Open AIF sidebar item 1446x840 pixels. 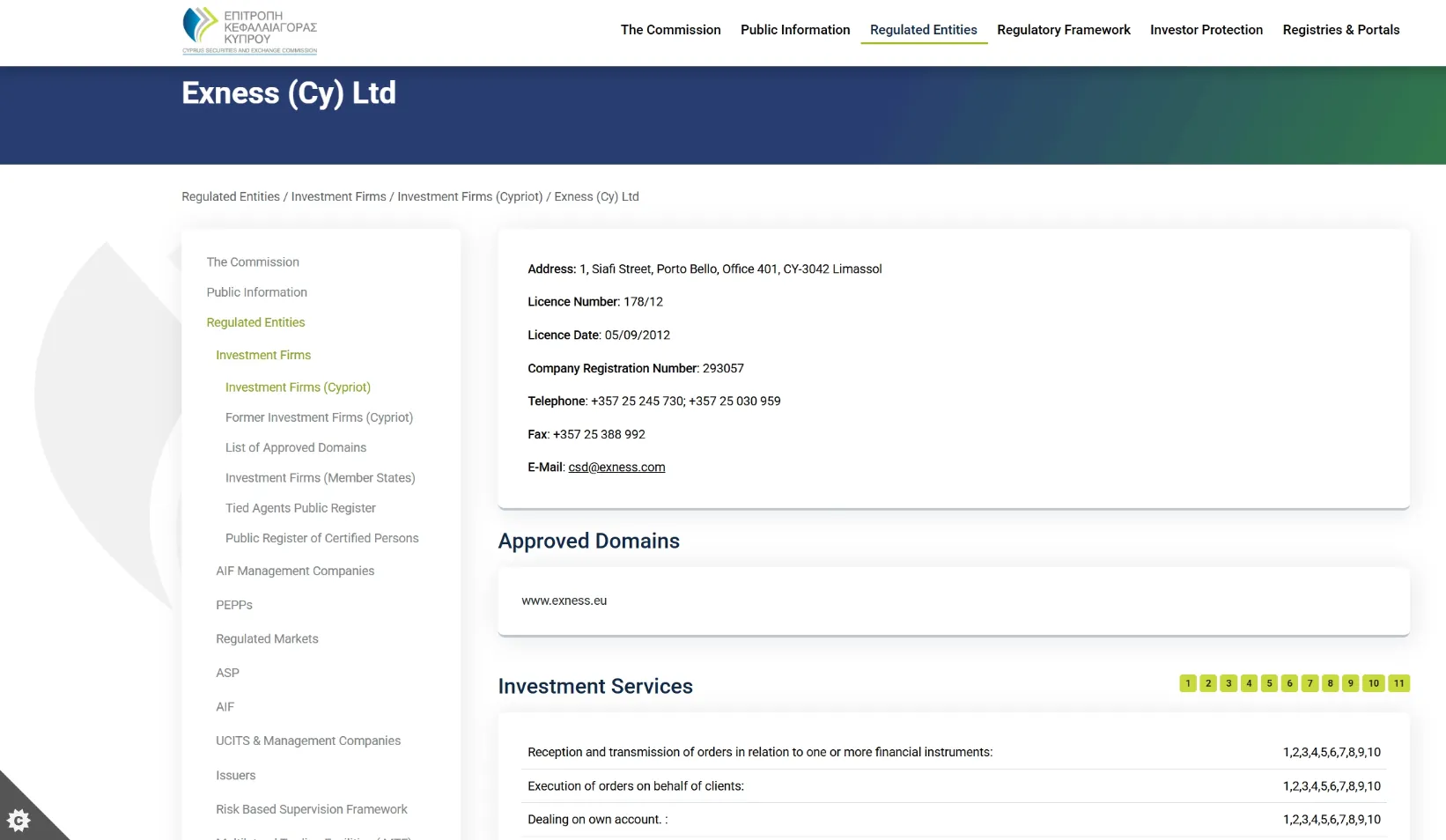pyautogui.click(x=225, y=707)
